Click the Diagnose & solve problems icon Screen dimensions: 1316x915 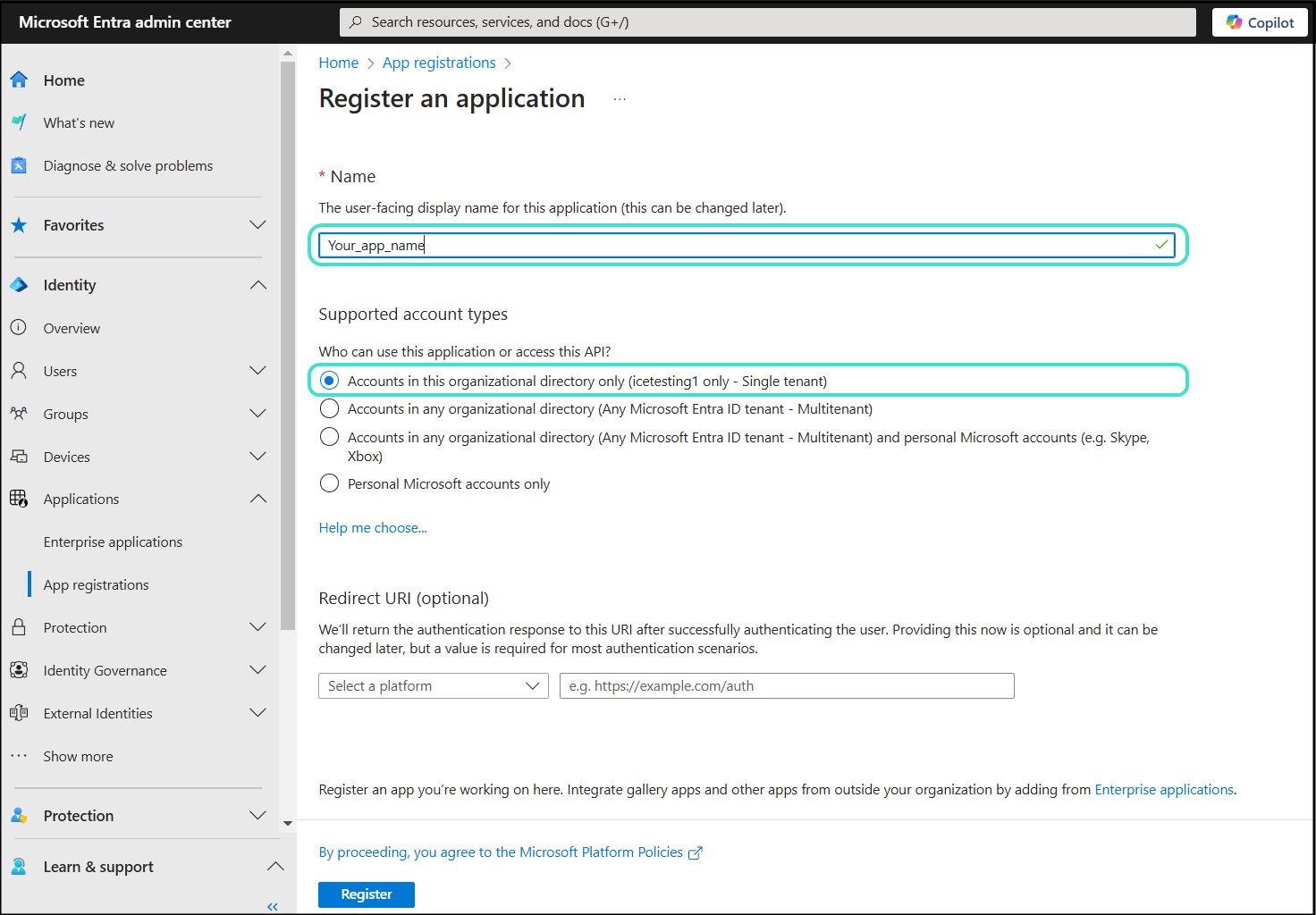tap(19, 165)
